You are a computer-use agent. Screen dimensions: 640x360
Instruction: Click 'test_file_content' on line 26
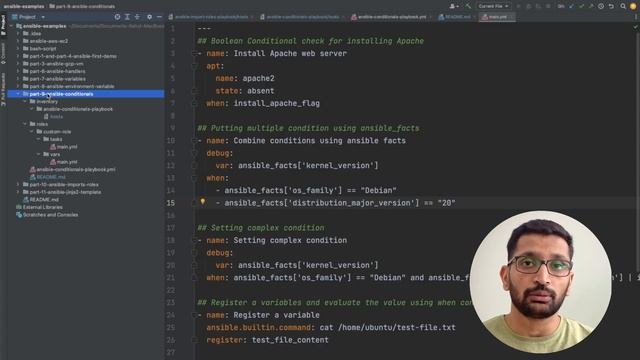click(290, 340)
